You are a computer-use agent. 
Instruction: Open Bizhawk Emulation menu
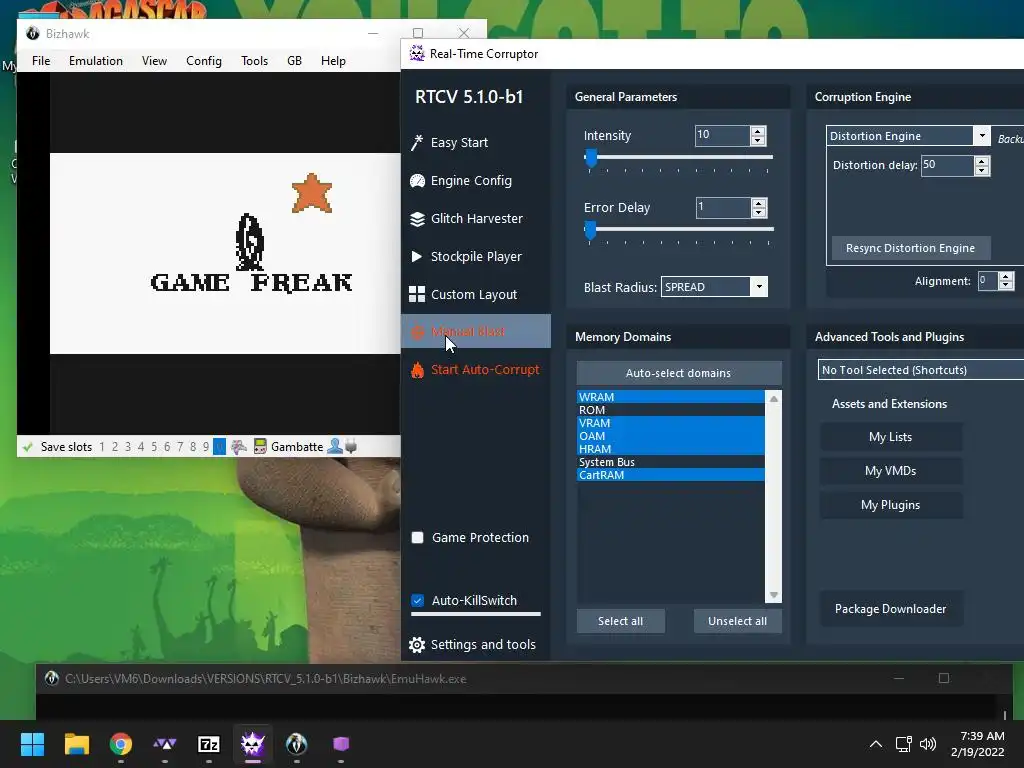pos(96,61)
